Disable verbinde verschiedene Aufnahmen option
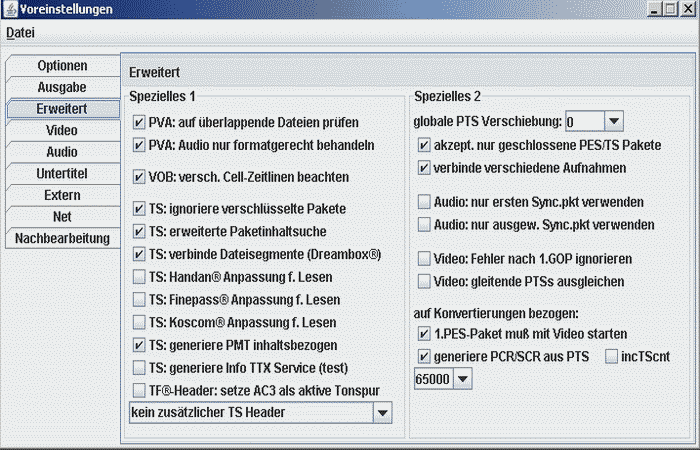The width and height of the screenshot is (700, 450). 425,167
